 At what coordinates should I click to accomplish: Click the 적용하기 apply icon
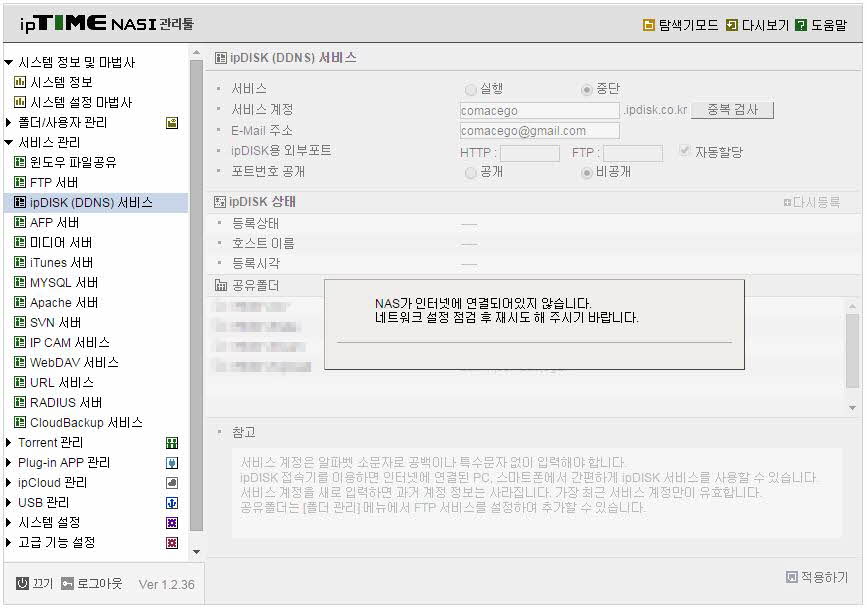[x=792, y=577]
